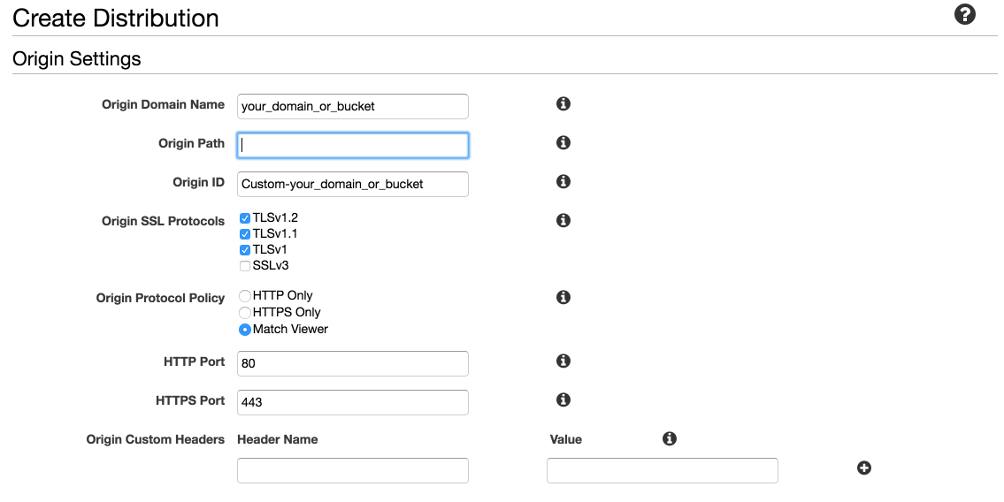View Origin SSL Protocols info tooltip icon

(563, 220)
